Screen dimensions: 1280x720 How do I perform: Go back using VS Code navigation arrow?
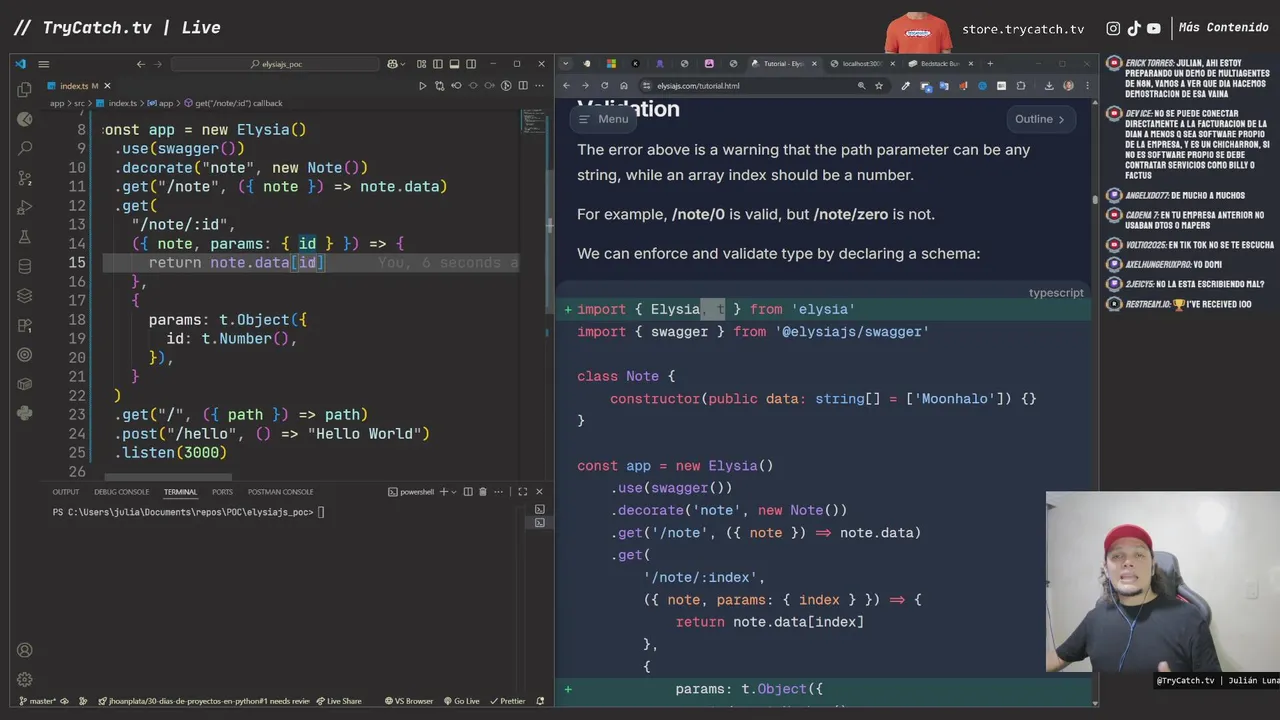click(x=141, y=64)
